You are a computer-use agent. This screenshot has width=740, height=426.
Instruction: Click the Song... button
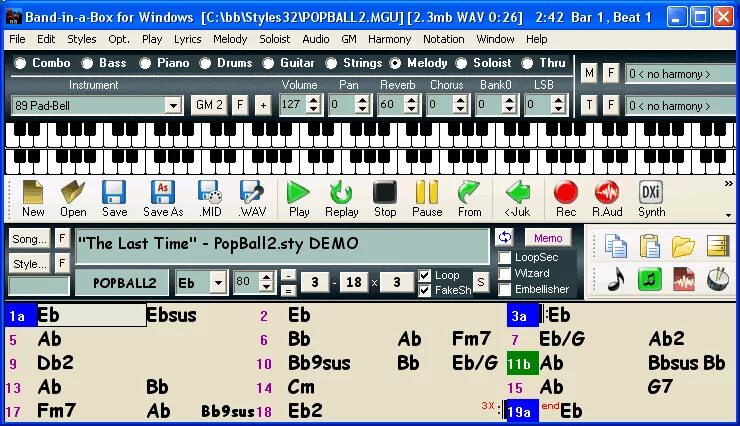pos(29,239)
